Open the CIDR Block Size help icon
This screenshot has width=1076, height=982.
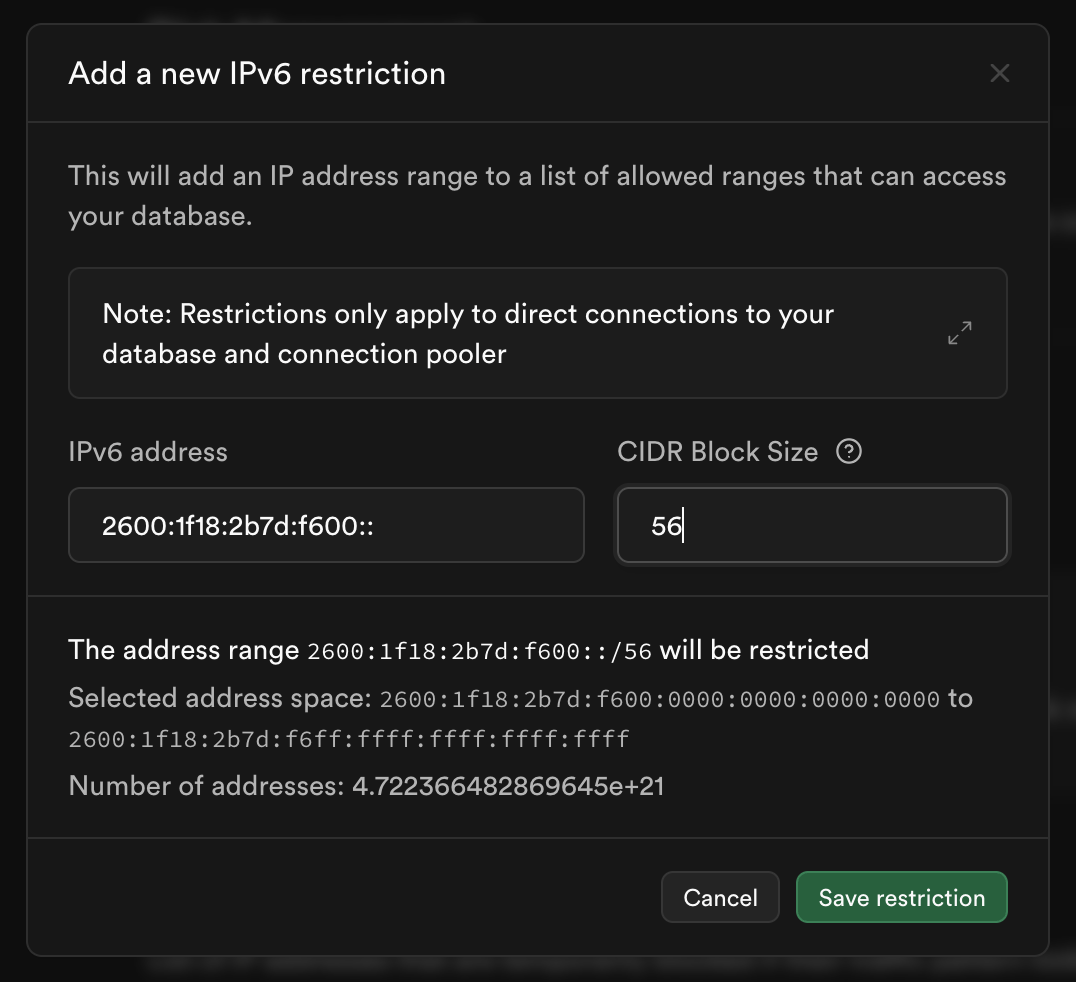point(849,452)
